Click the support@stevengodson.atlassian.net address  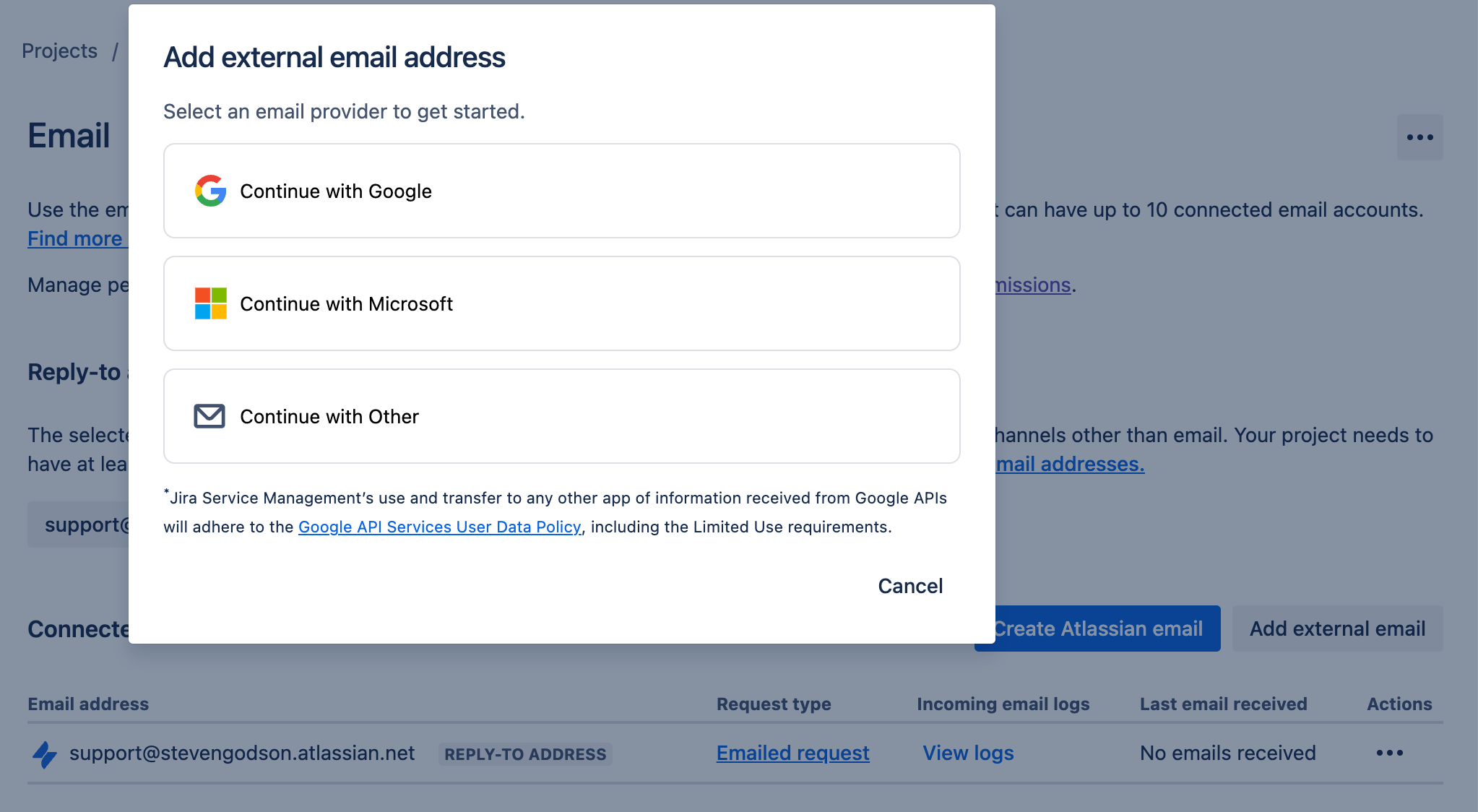[x=242, y=753]
